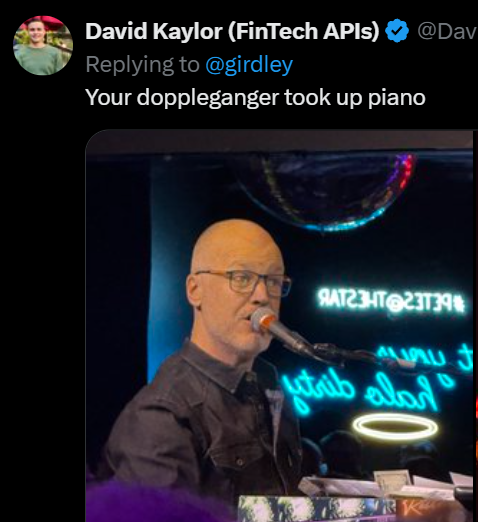Click the blue verified checkmark badge
This screenshot has width=478, height=522.
(397, 31)
